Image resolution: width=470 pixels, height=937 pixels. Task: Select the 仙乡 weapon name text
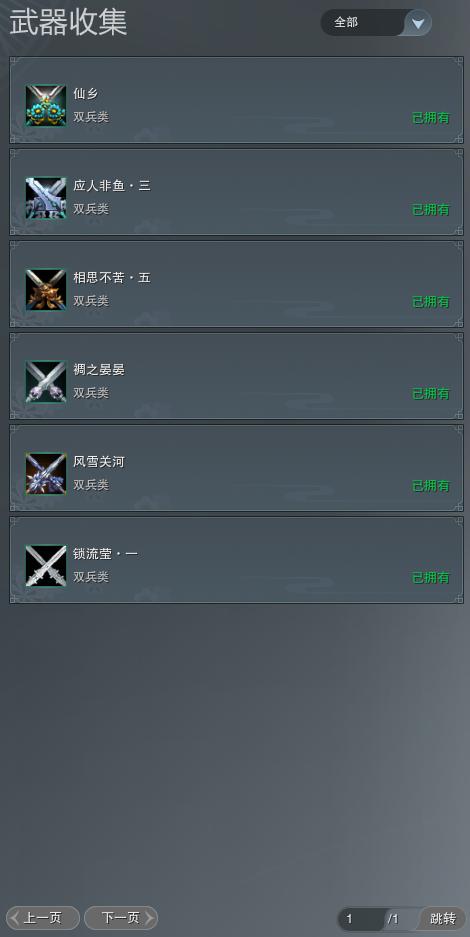tap(85, 94)
